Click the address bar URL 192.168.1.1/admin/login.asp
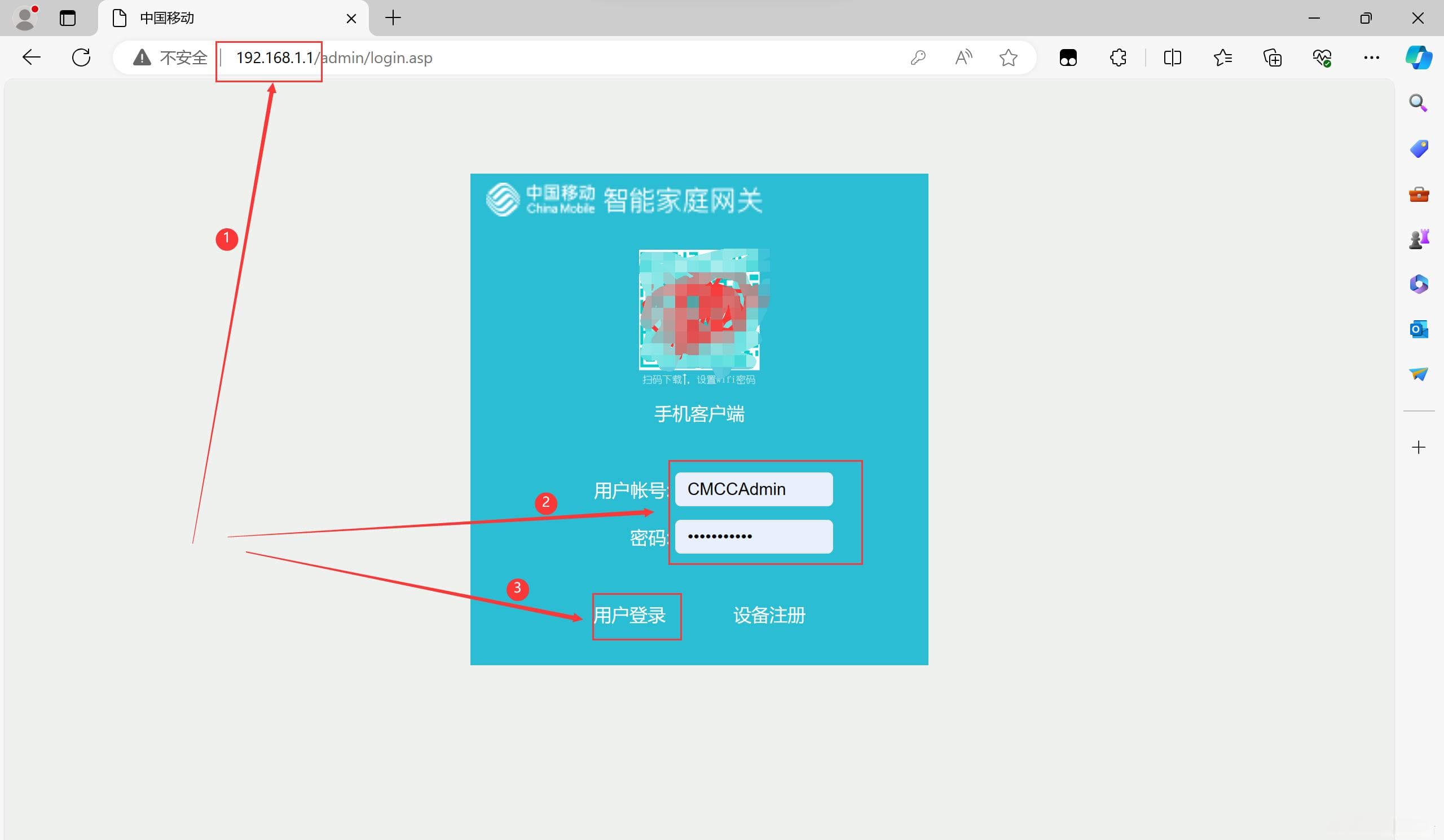This screenshot has height=840, width=1444. 334,58
